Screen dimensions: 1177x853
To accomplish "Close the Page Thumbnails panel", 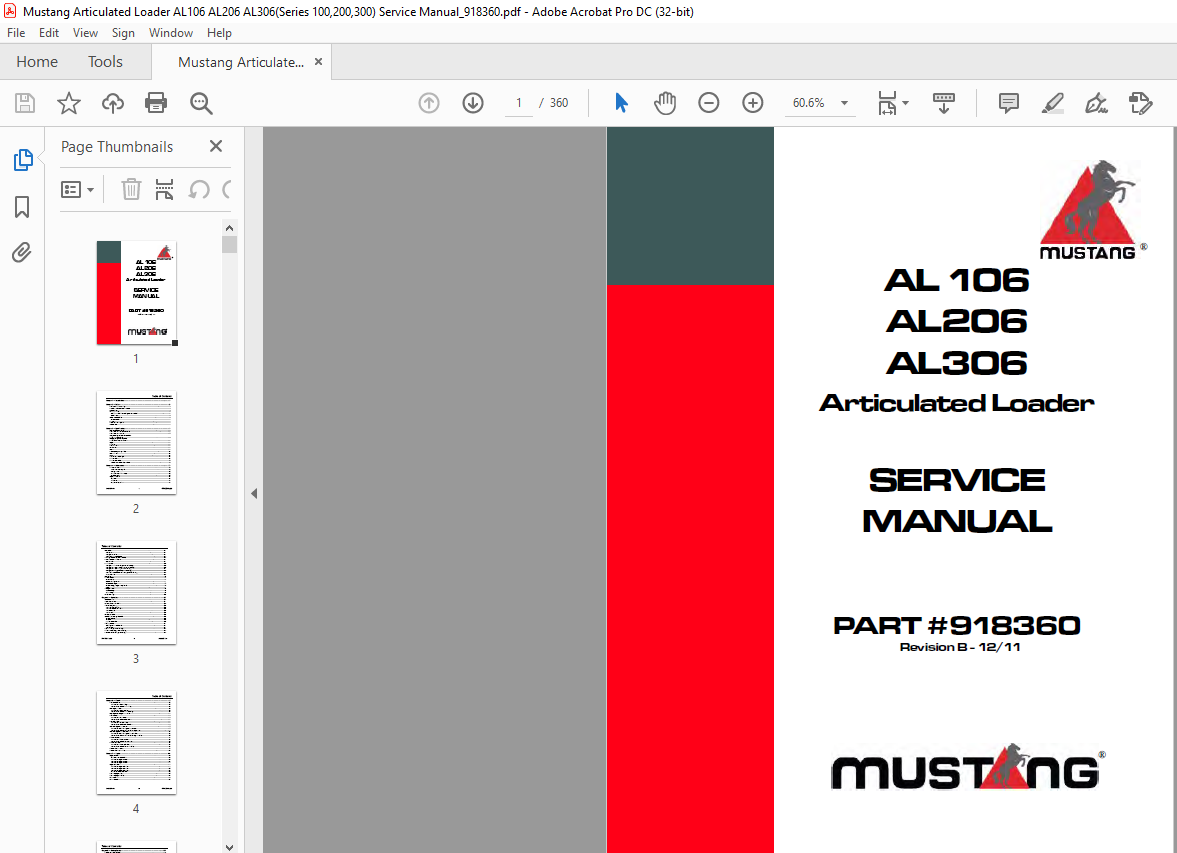I will (215, 146).
